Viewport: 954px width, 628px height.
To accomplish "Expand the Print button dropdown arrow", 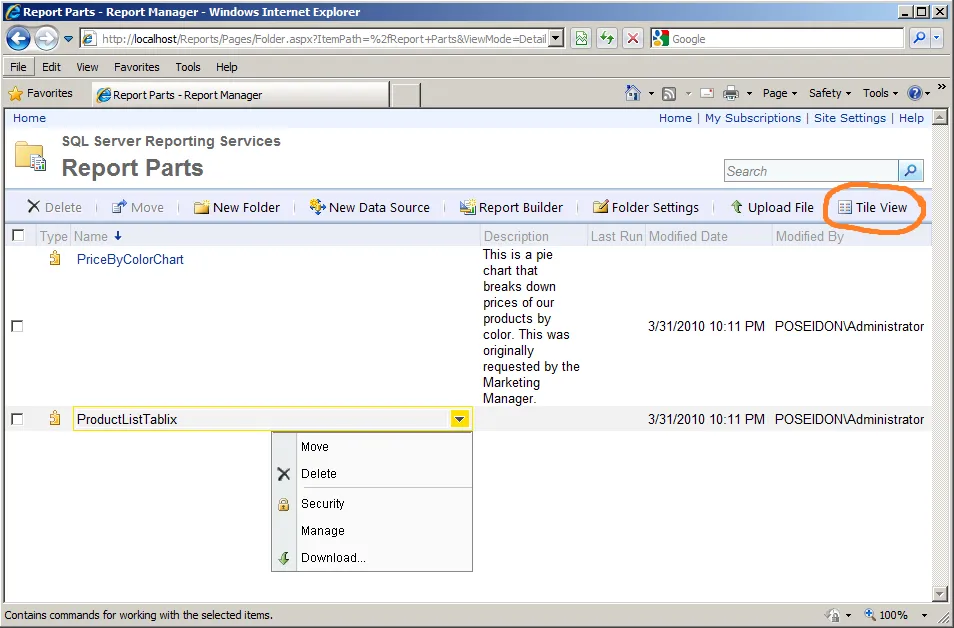I will coord(750,94).
